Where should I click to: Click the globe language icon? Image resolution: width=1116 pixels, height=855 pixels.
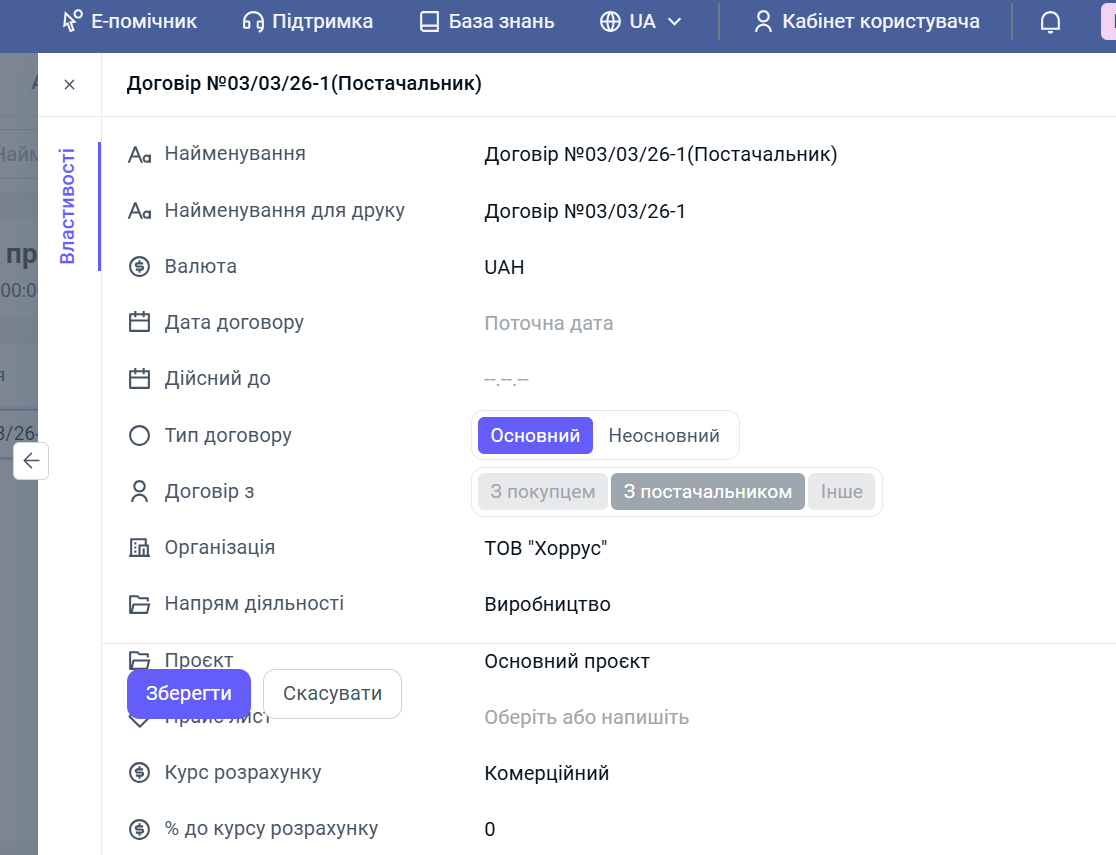pyautogui.click(x=610, y=22)
